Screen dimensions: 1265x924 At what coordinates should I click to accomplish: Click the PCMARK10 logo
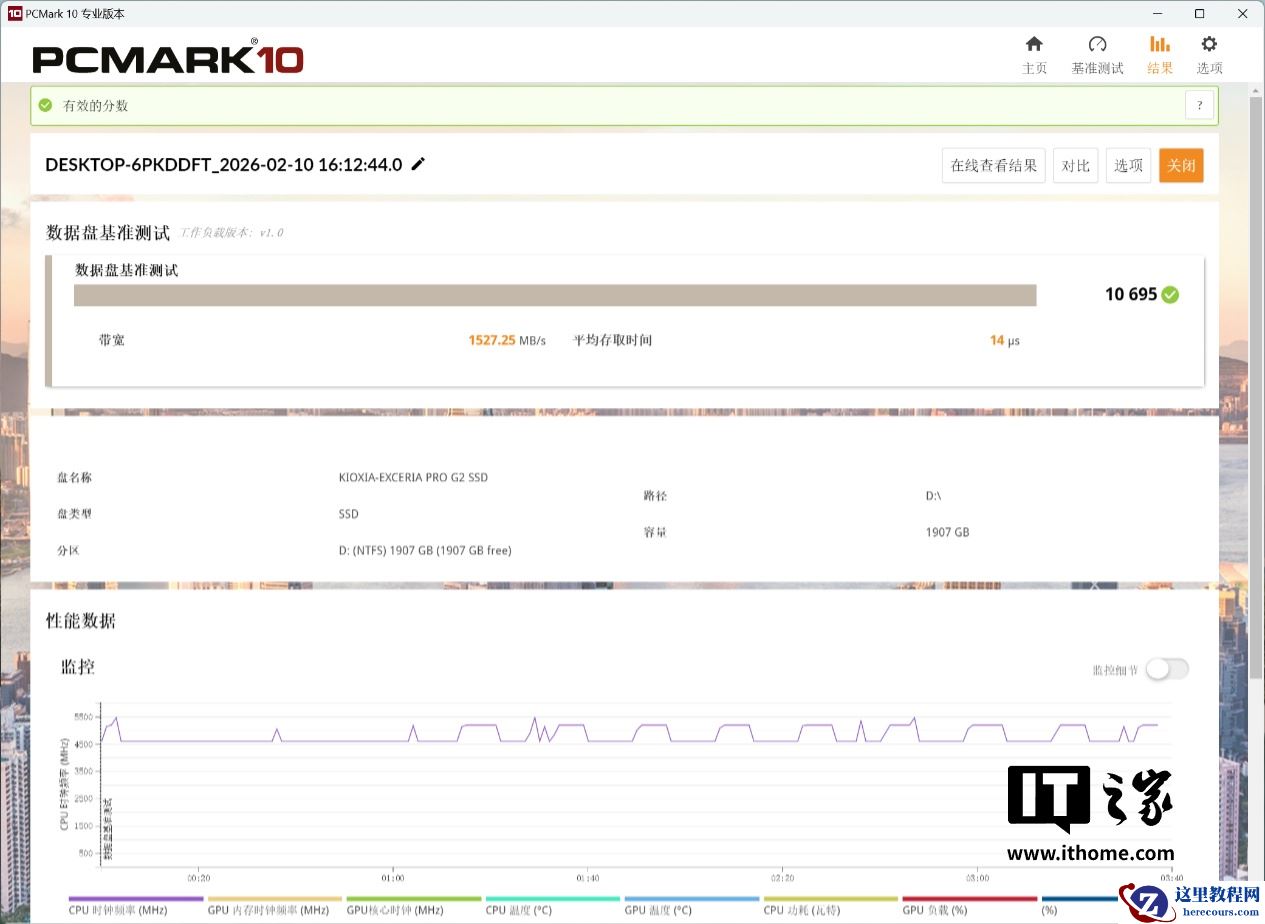168,57
